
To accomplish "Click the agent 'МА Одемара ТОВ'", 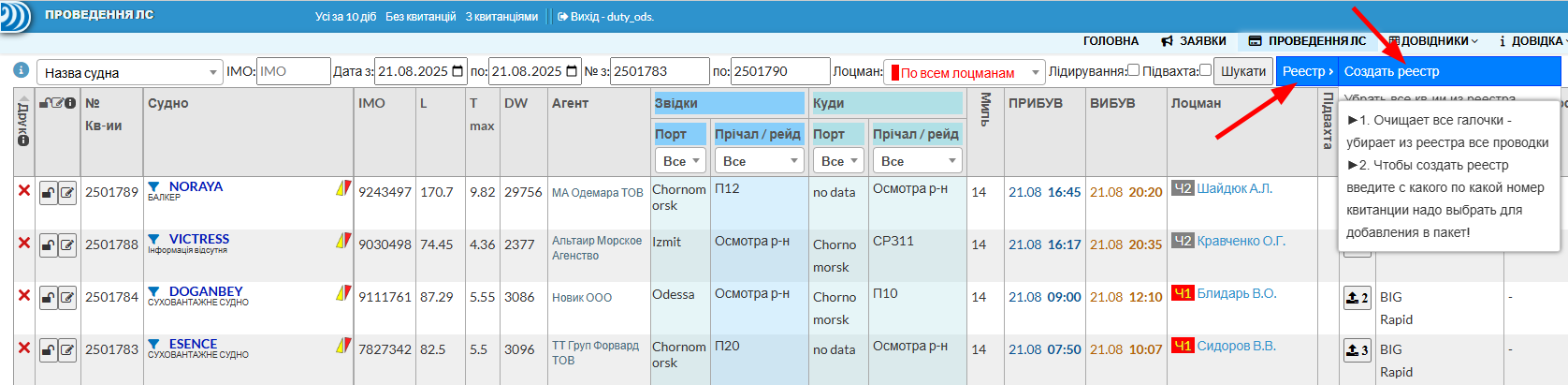I will 597,193.
